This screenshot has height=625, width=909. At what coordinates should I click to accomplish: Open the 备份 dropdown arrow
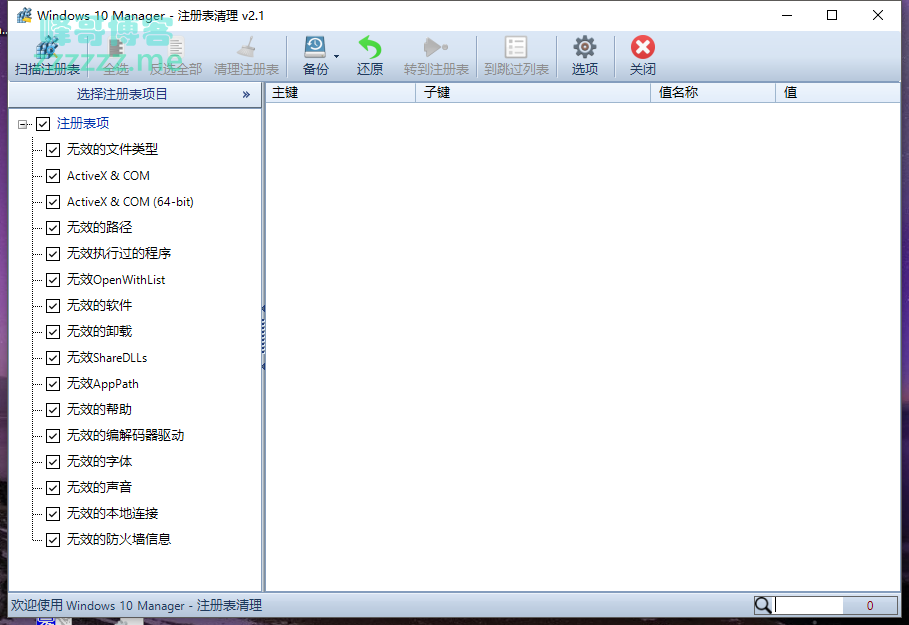[337, 56]
